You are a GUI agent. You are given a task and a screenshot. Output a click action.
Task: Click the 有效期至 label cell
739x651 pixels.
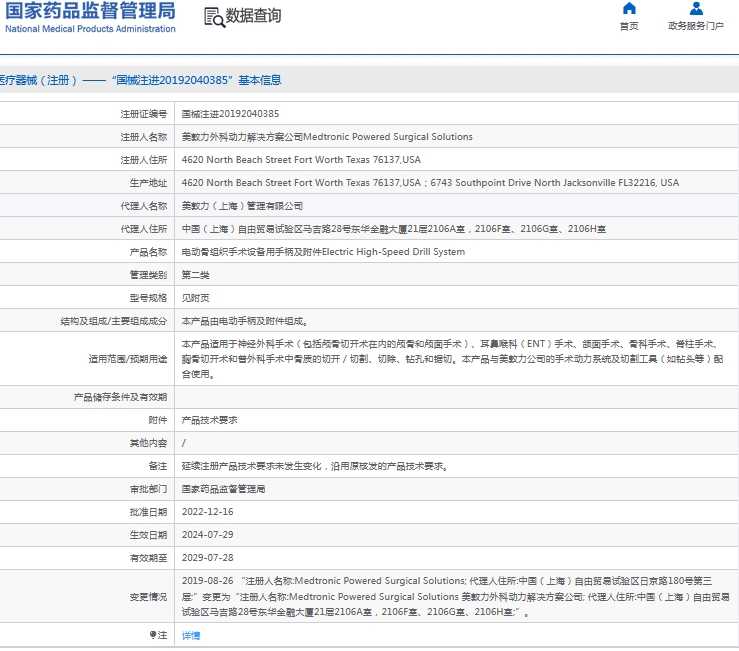(x=148, y=558)
